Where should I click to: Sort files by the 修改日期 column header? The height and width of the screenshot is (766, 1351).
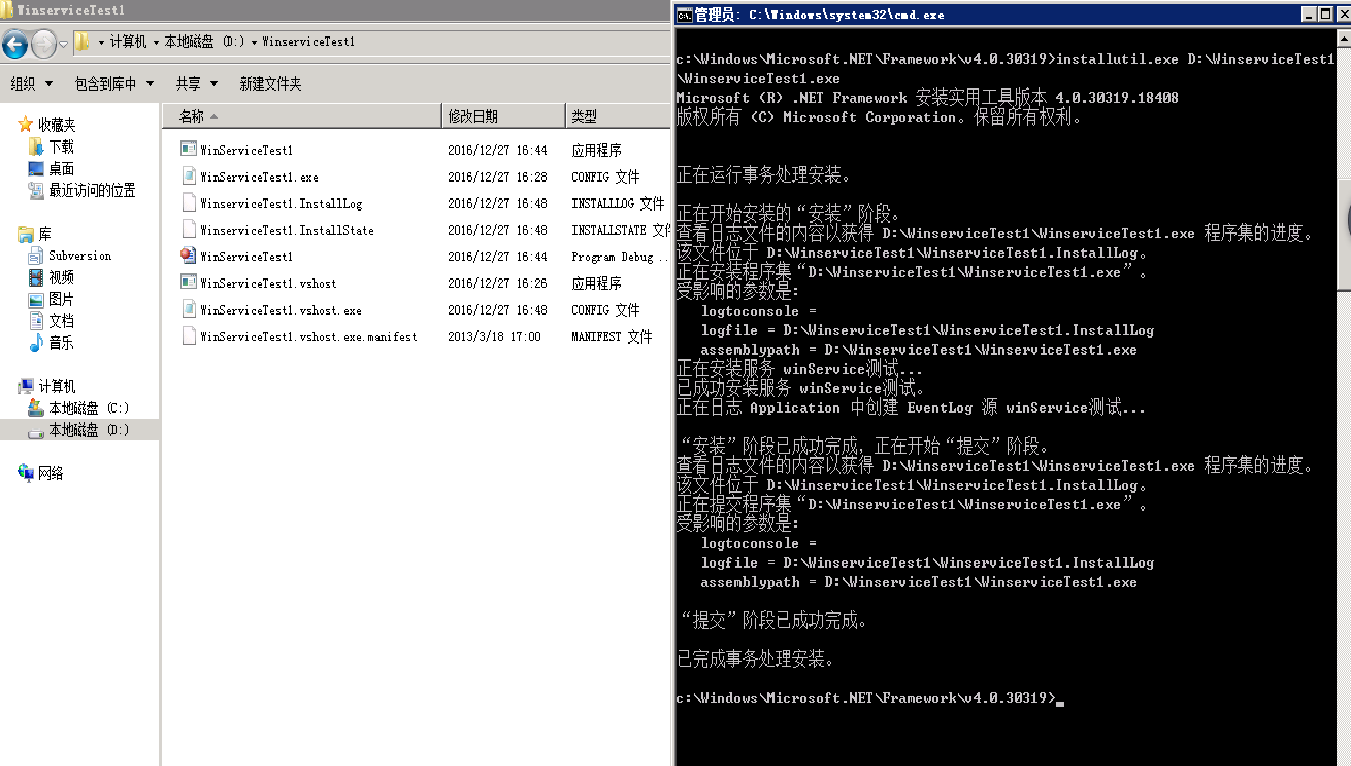503,116
